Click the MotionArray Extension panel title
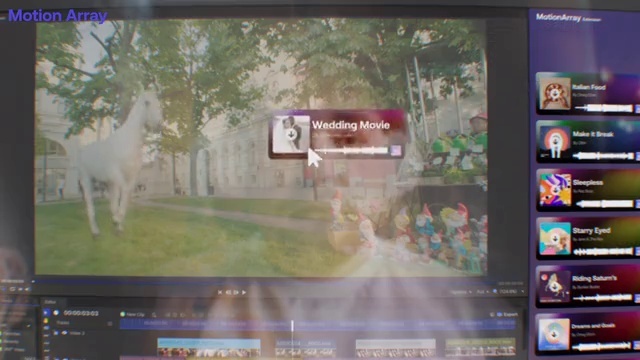The width and height of the screenshot is (640, 360). [568, 18]
